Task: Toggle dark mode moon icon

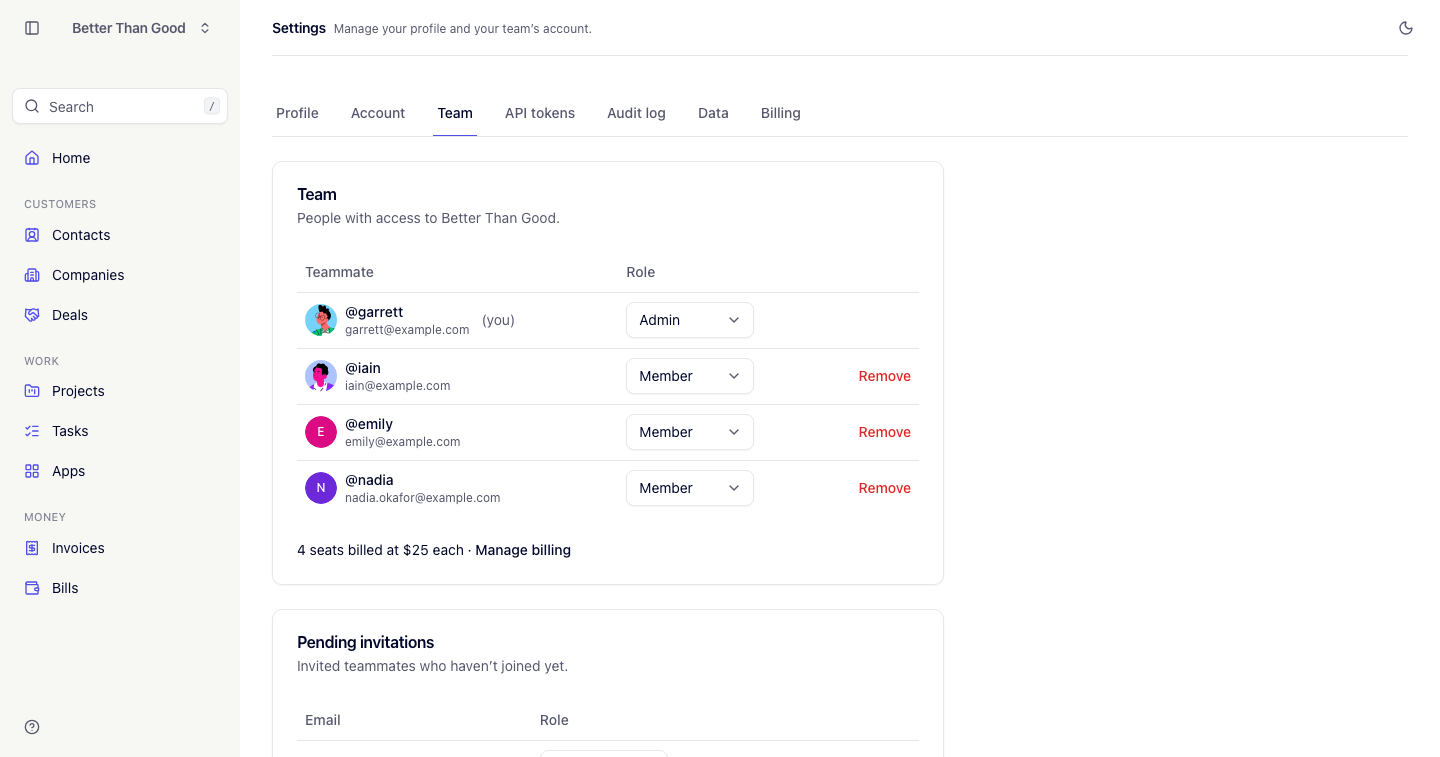Action: 1406,28
